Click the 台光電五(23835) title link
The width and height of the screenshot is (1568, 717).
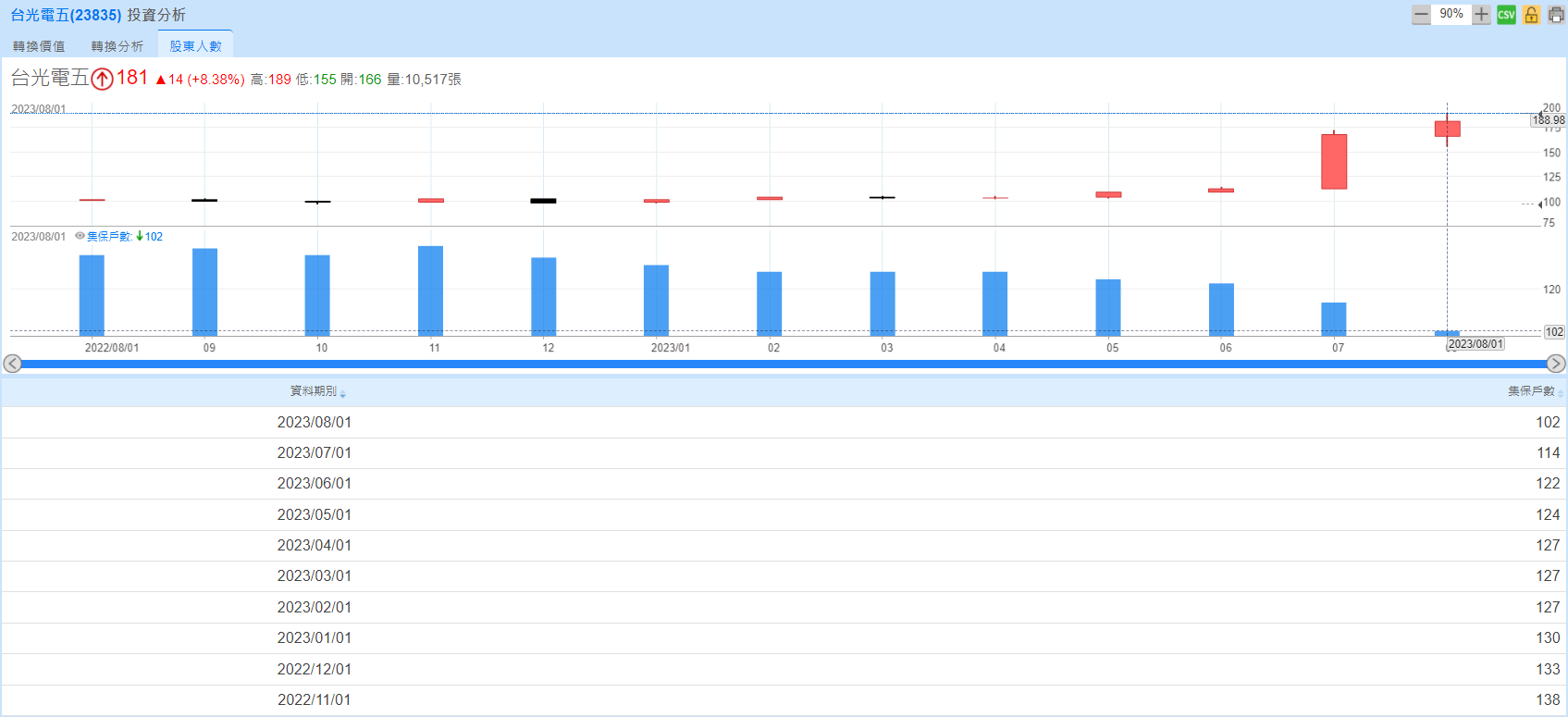(x=66, y=15)
